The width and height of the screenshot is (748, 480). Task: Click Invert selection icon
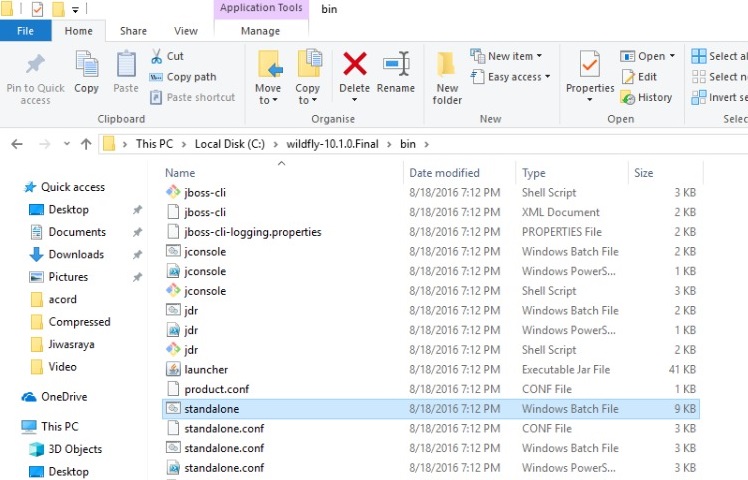coord(699,97)
